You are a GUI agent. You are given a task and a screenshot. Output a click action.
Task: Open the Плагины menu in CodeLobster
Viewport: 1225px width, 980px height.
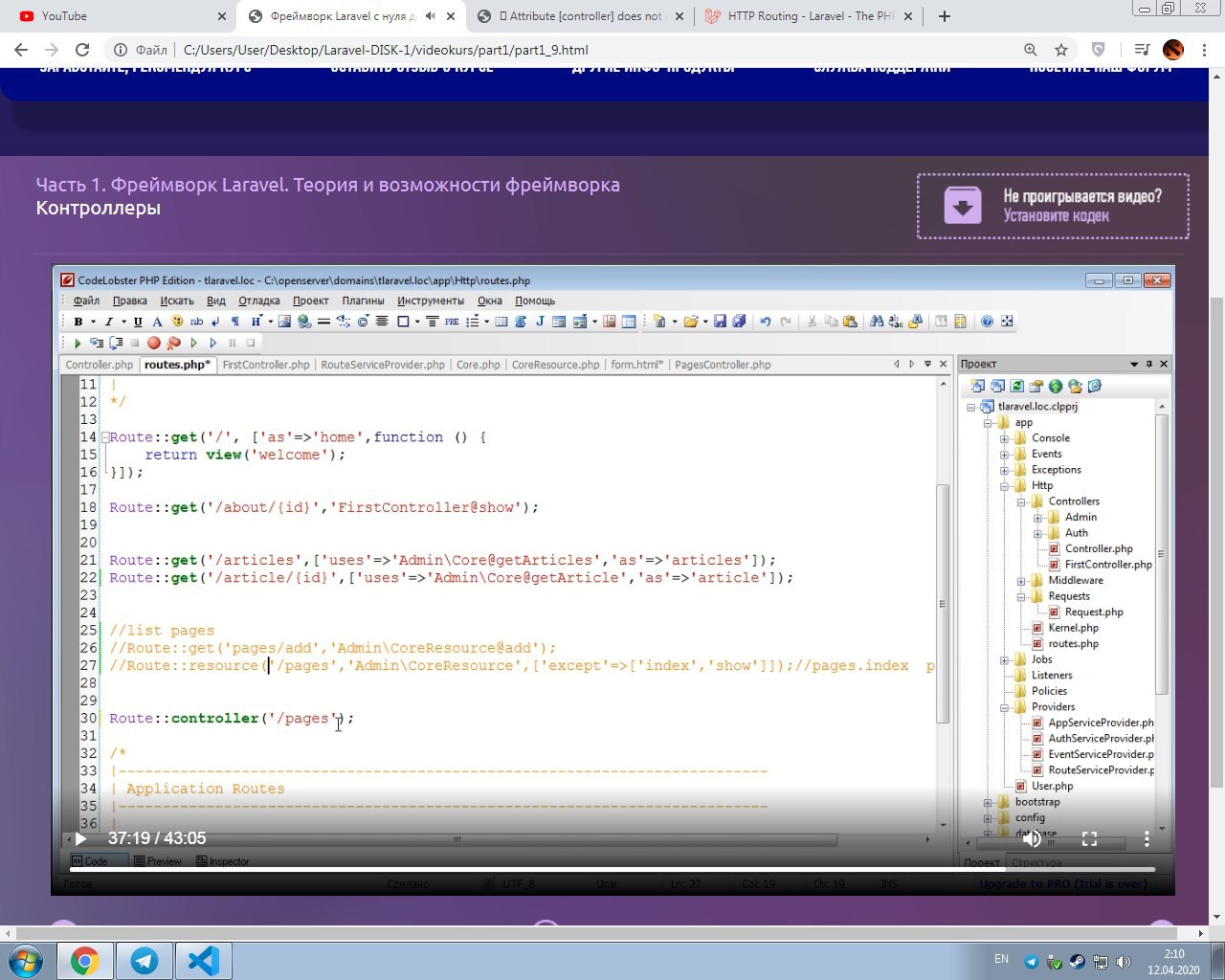click(x=364, y=301)
